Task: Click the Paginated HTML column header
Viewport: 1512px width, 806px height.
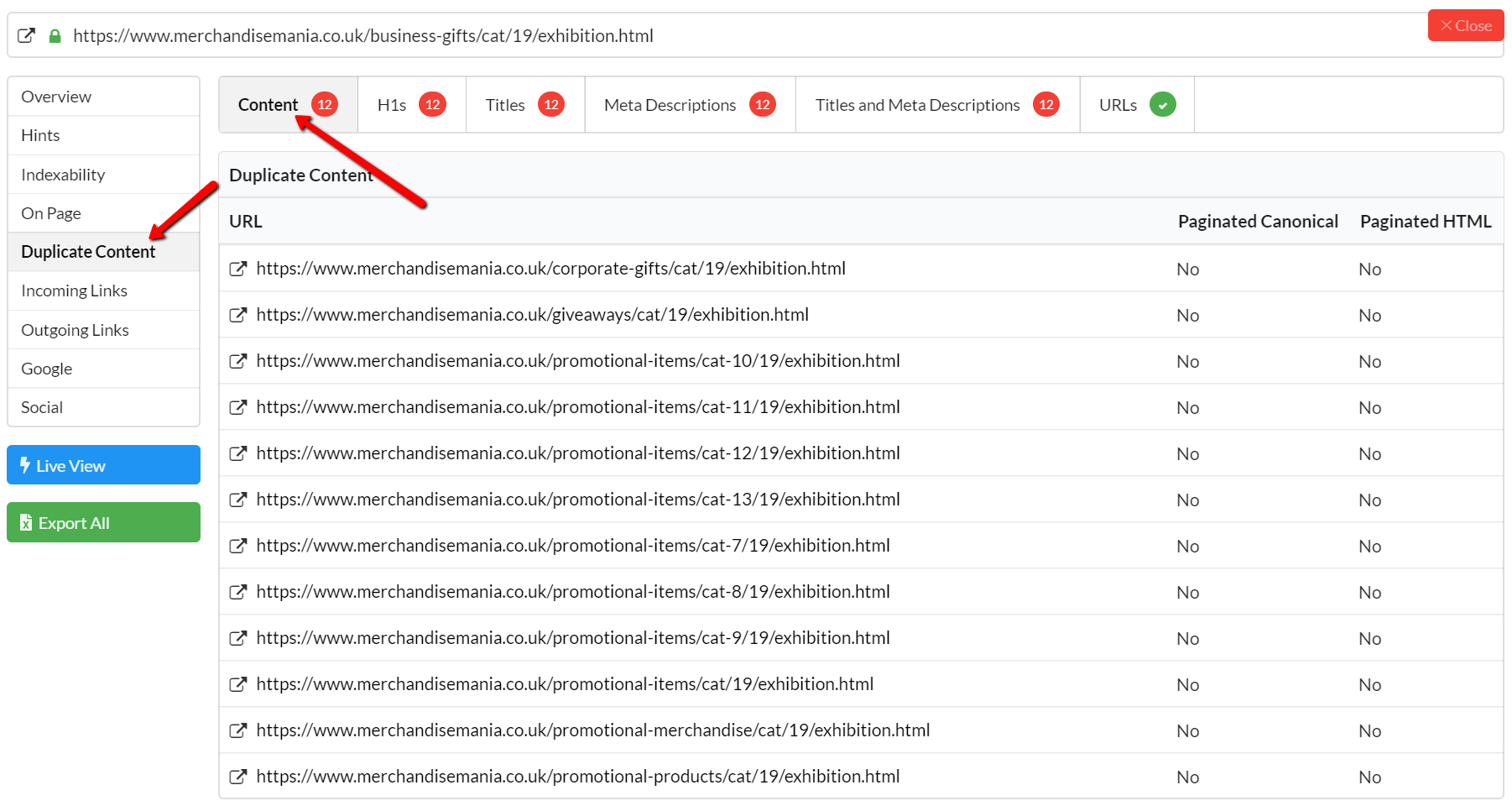Action: (x=1426, y=222)
